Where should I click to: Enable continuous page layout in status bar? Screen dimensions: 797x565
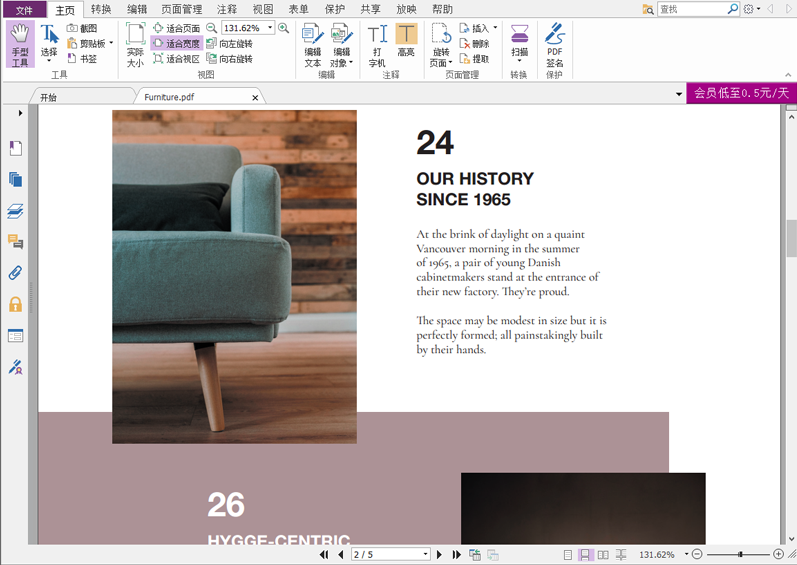point(586,555)
